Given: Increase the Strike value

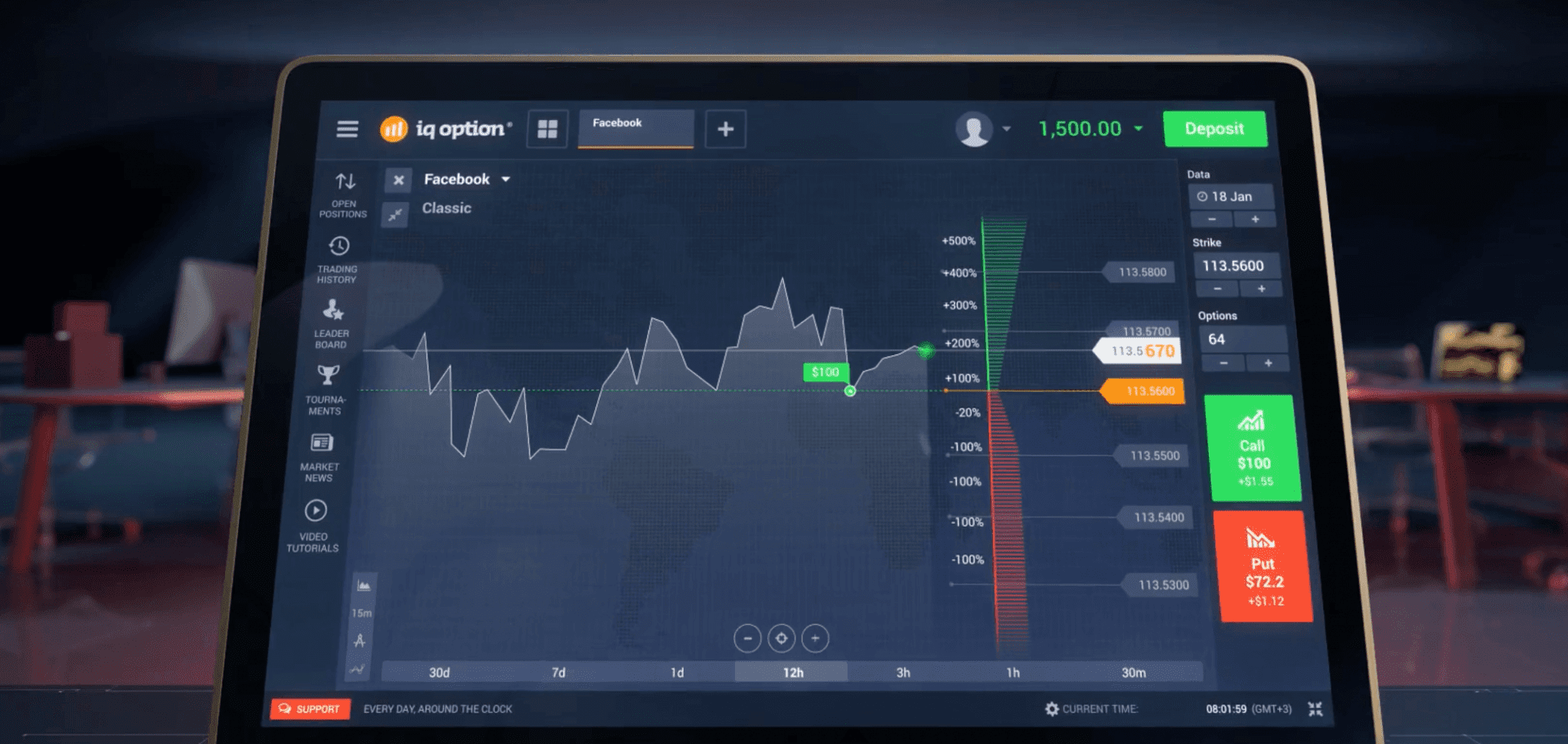Looking at the screenshot, I should pyautogui.click(x=1261, y=289).
